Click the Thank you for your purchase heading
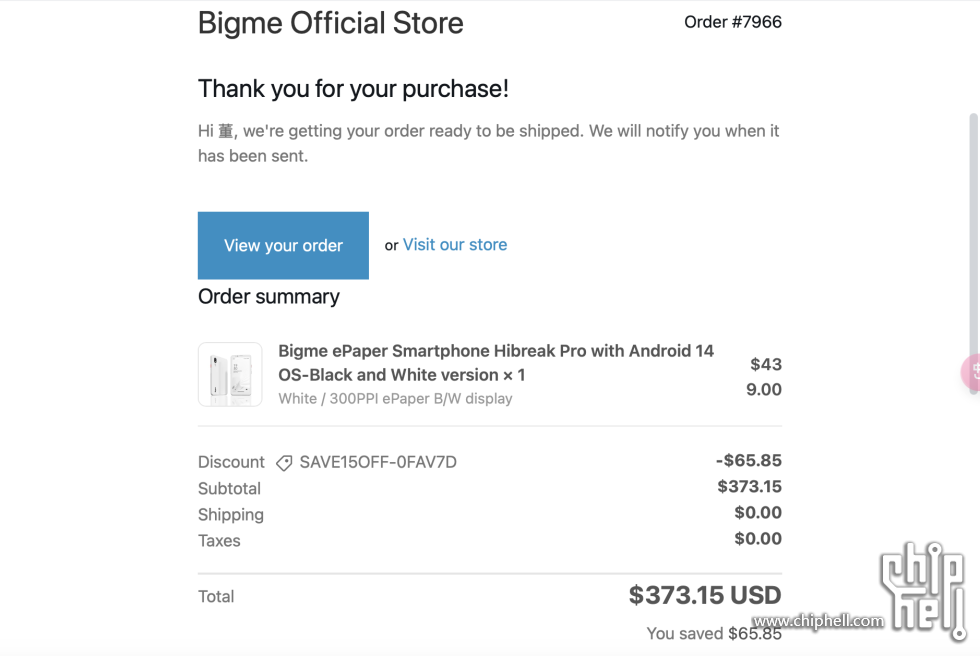The height and width of the screenshot is (656, 980). pos(353,89)
